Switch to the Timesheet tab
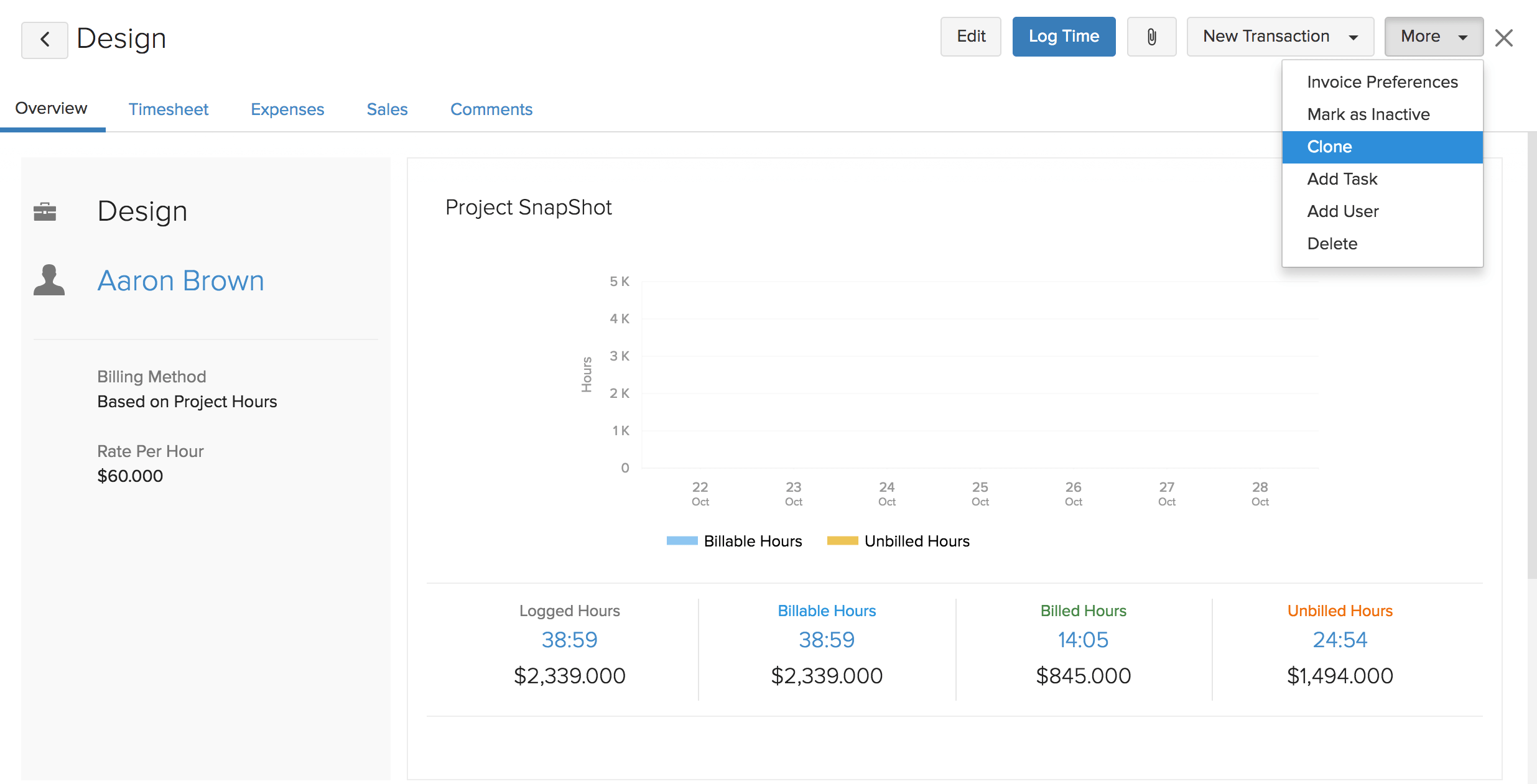Screen dimensions: 1537x784 point(168,109)
